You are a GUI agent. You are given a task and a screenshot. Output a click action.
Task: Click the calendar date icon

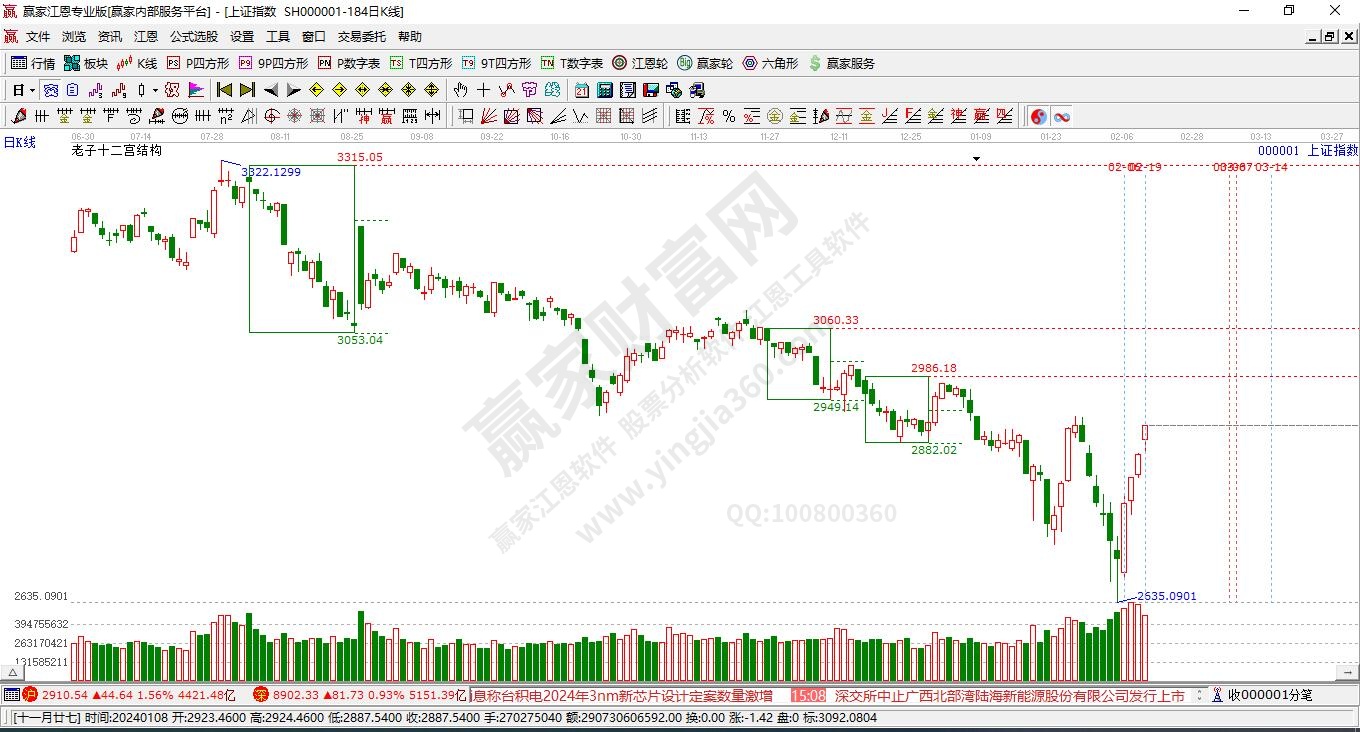pos(581,90)
